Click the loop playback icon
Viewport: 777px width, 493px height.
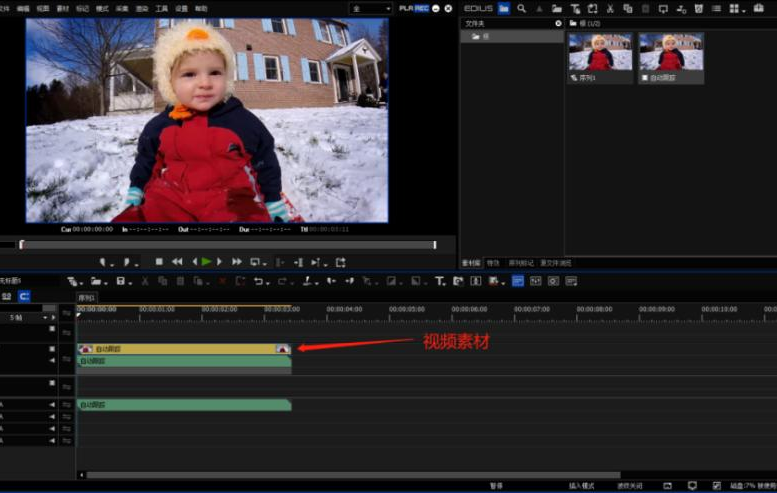[x=340, y=262]
